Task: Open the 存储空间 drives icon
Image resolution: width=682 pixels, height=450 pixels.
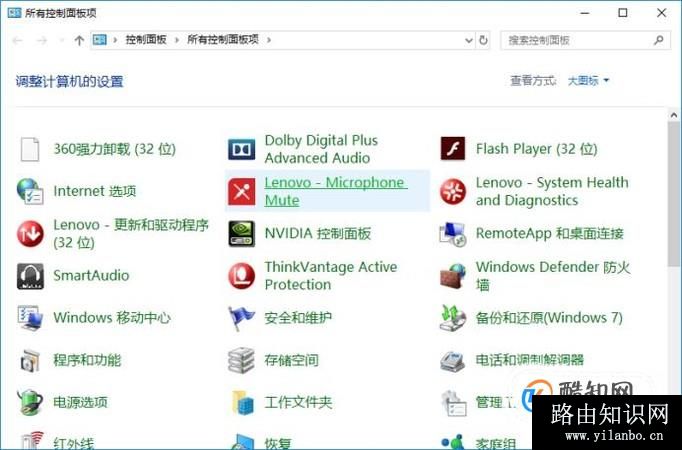Action: [241, 360]
